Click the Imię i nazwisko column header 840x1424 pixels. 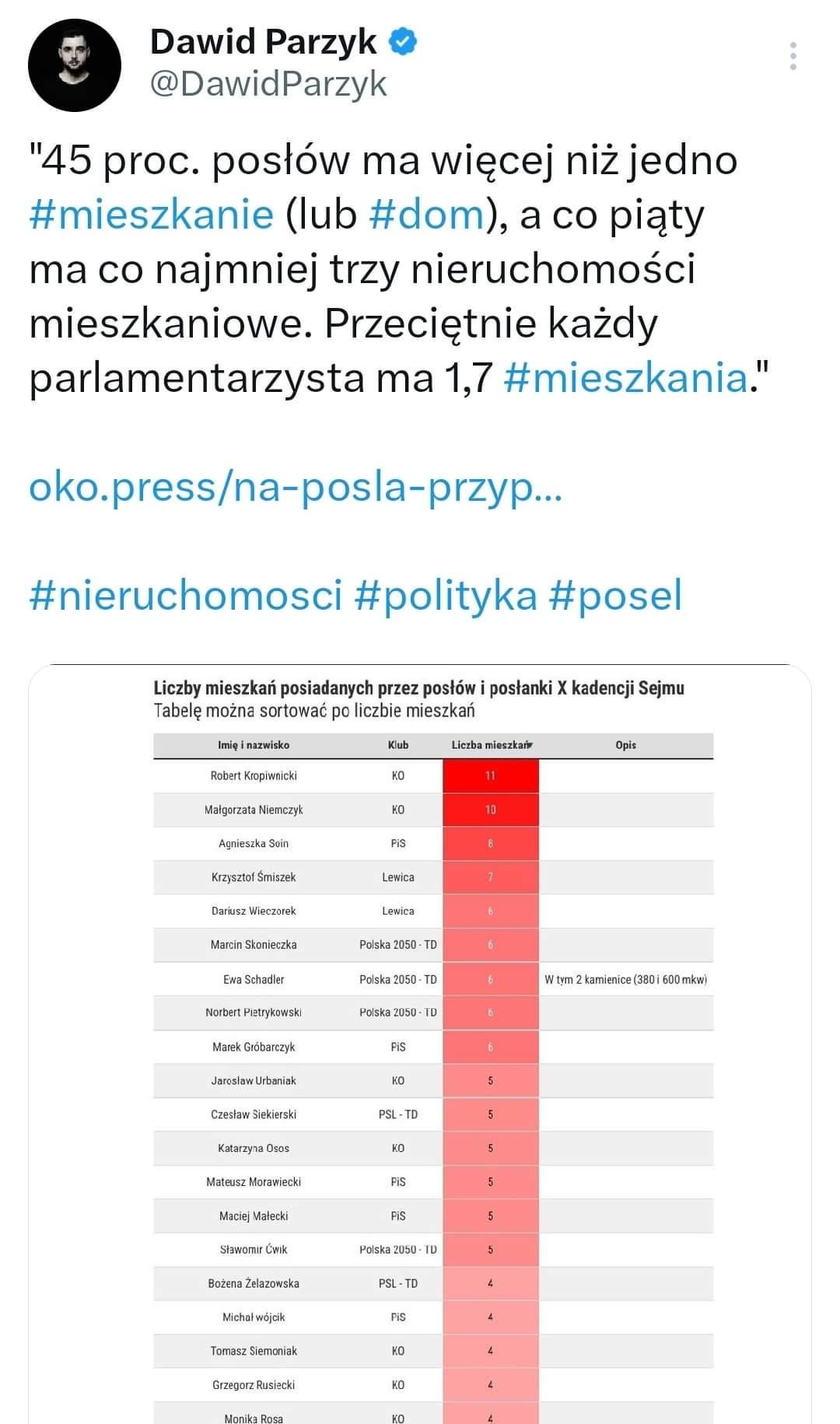(254, 745)
